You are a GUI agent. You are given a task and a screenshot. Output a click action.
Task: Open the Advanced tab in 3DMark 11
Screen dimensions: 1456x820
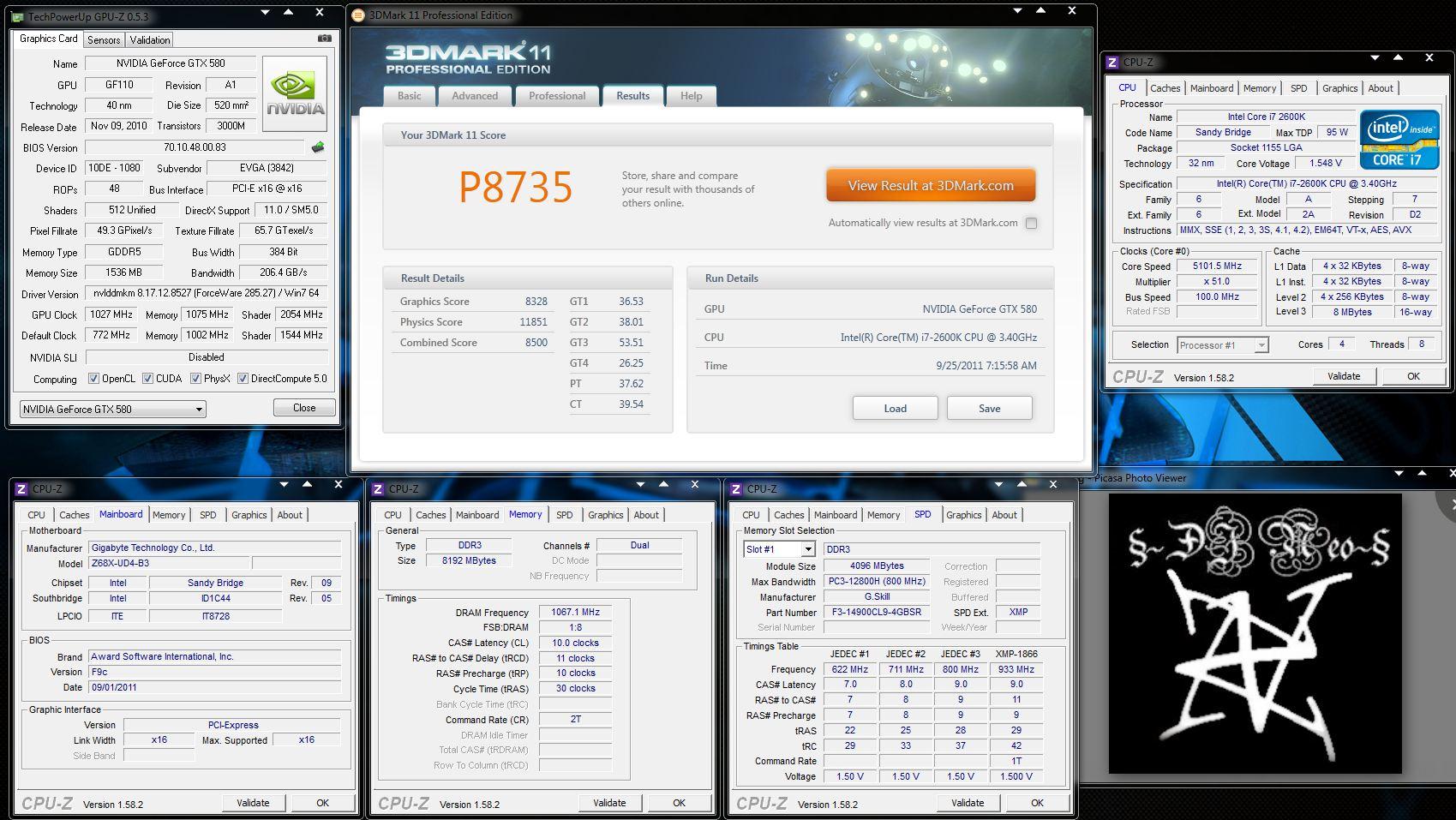475,96
